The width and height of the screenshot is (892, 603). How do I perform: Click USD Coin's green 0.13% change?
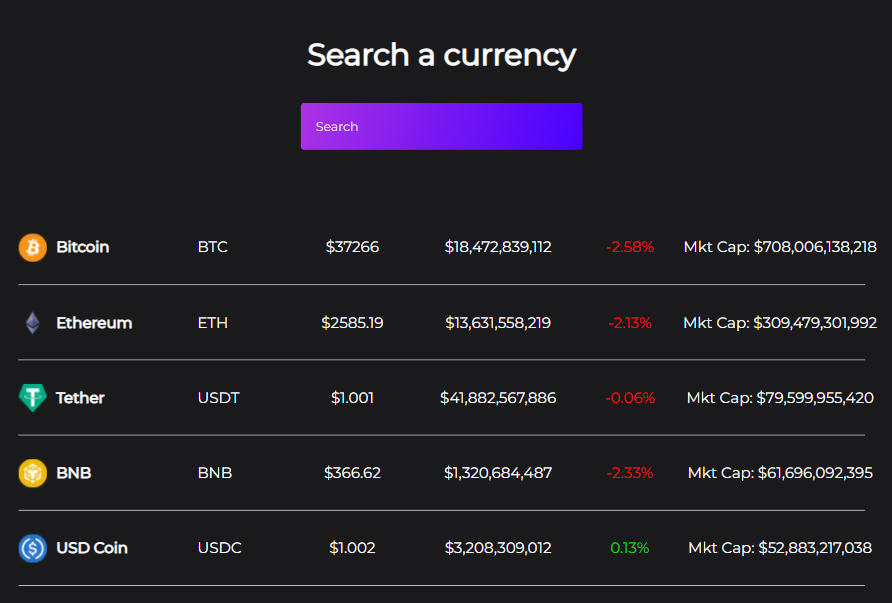(630, 548)
